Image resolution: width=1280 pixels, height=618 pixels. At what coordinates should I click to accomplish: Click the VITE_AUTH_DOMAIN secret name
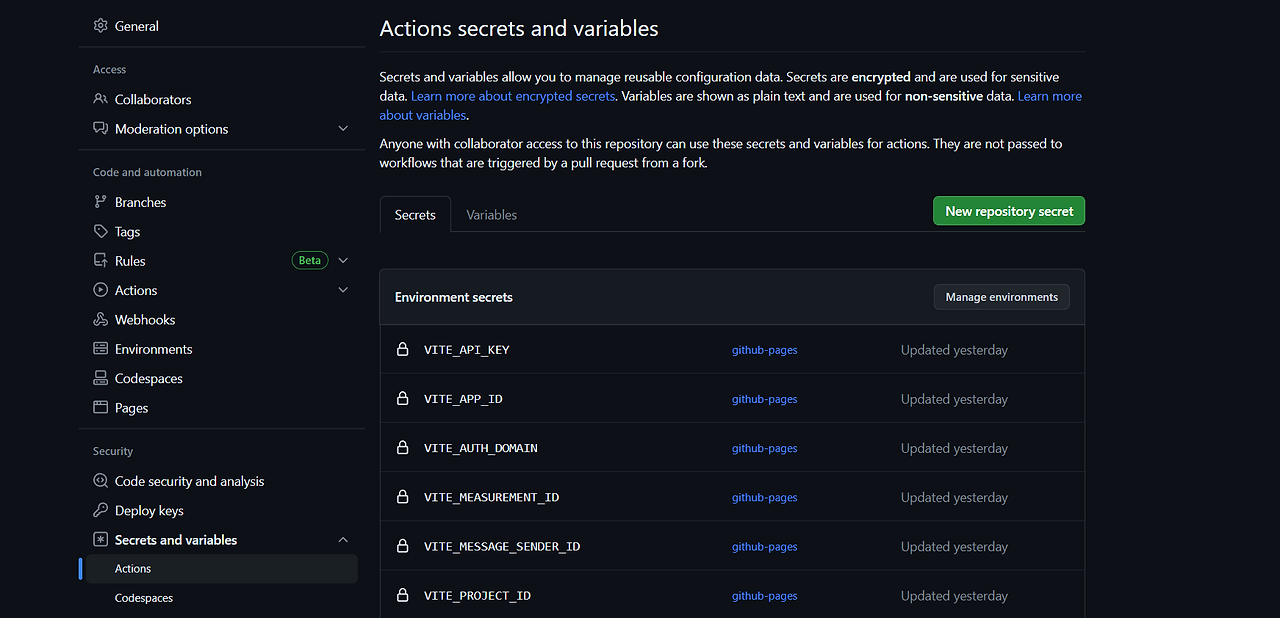point(481,448)
